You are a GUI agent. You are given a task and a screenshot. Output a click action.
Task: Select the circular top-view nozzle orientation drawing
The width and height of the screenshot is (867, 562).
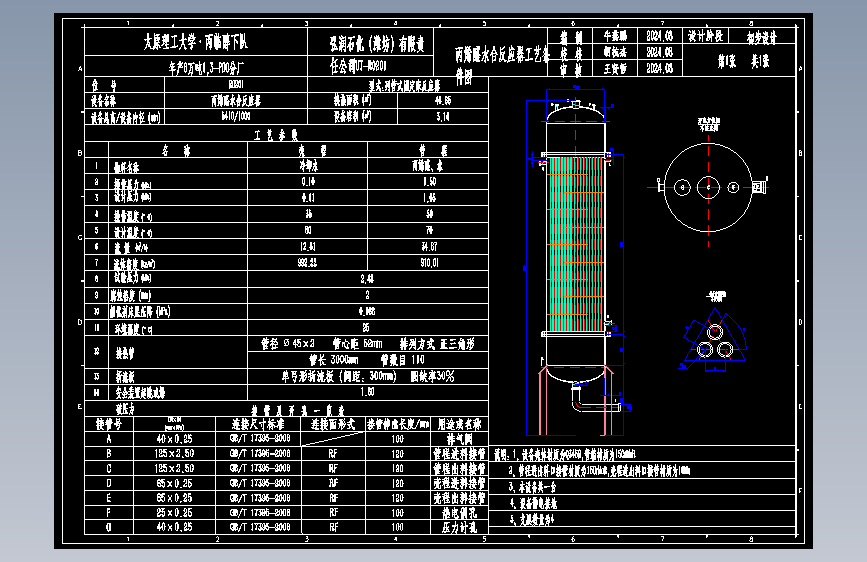[708, 188]
